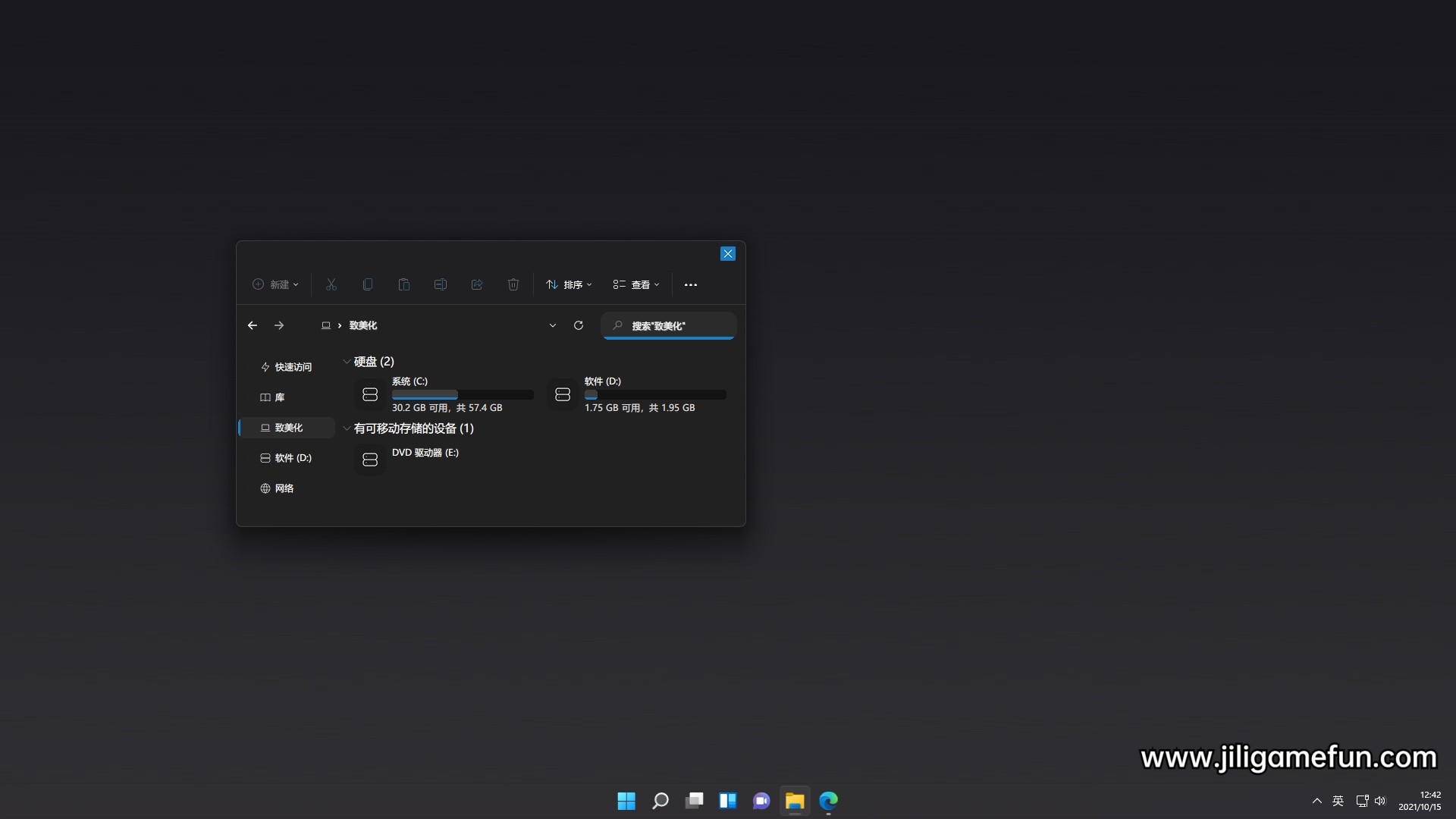The height and width of the screenshot is (819, 1456).
Task: Click the 软件 (D:) usage bar
Action: 655,394
